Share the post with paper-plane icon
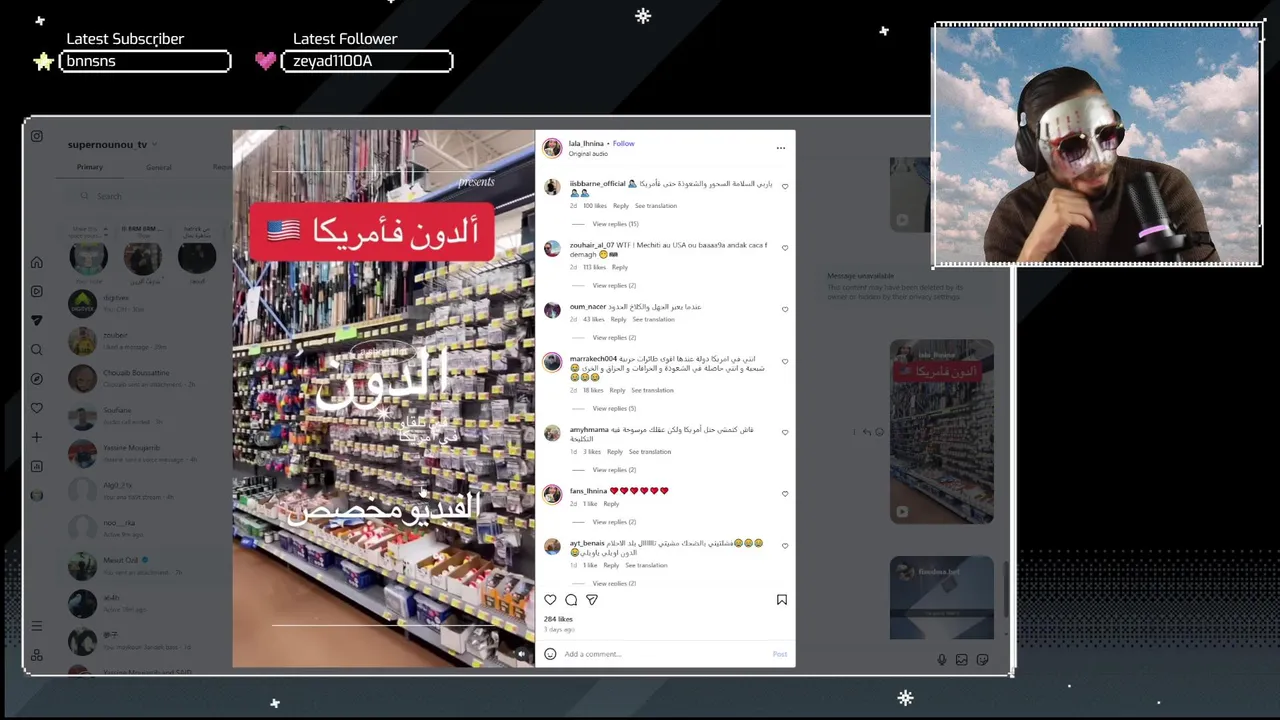Image resolution: width=1280 pixels, height=720 pixels. [592, 600]
